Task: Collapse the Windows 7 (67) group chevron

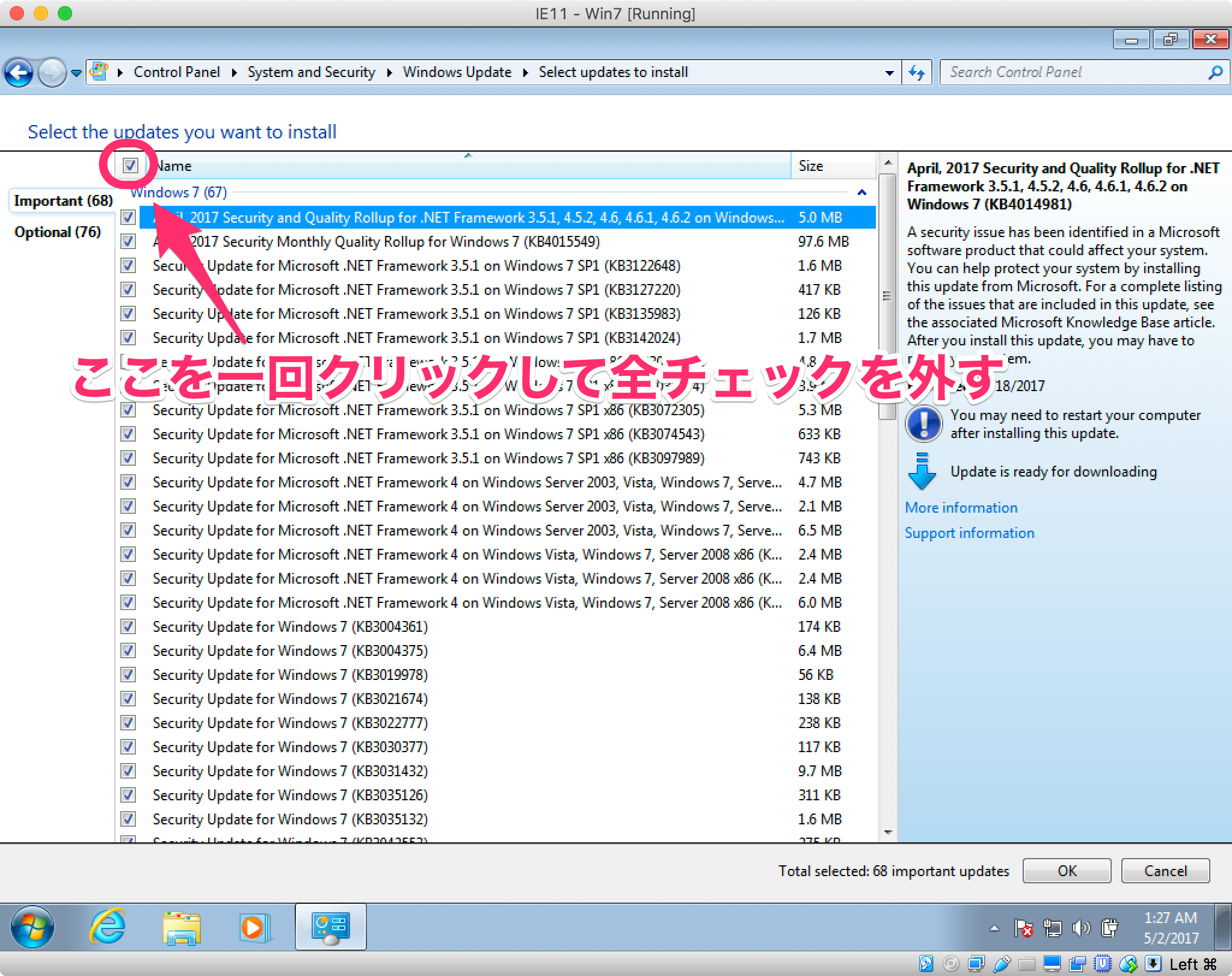Action: tap(861, 193)
